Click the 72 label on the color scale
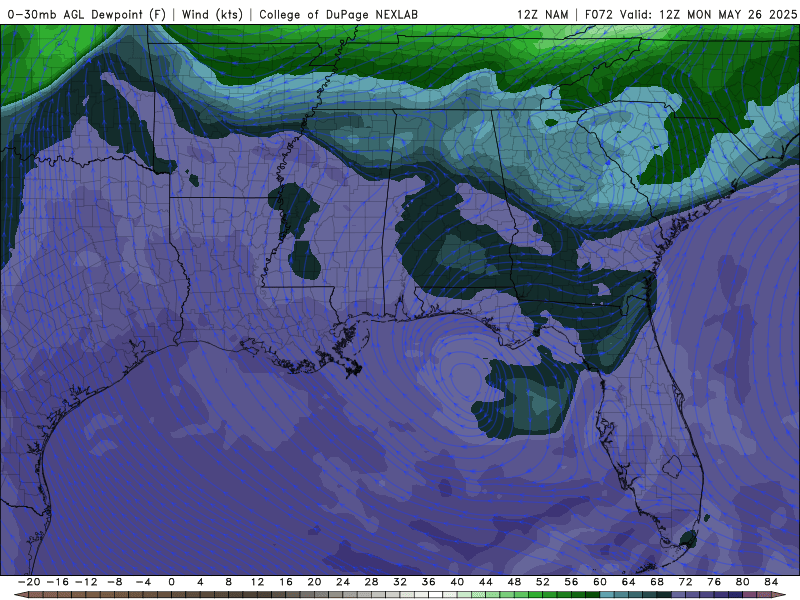This screenshot has height=600, width=800. click(686, 582)
